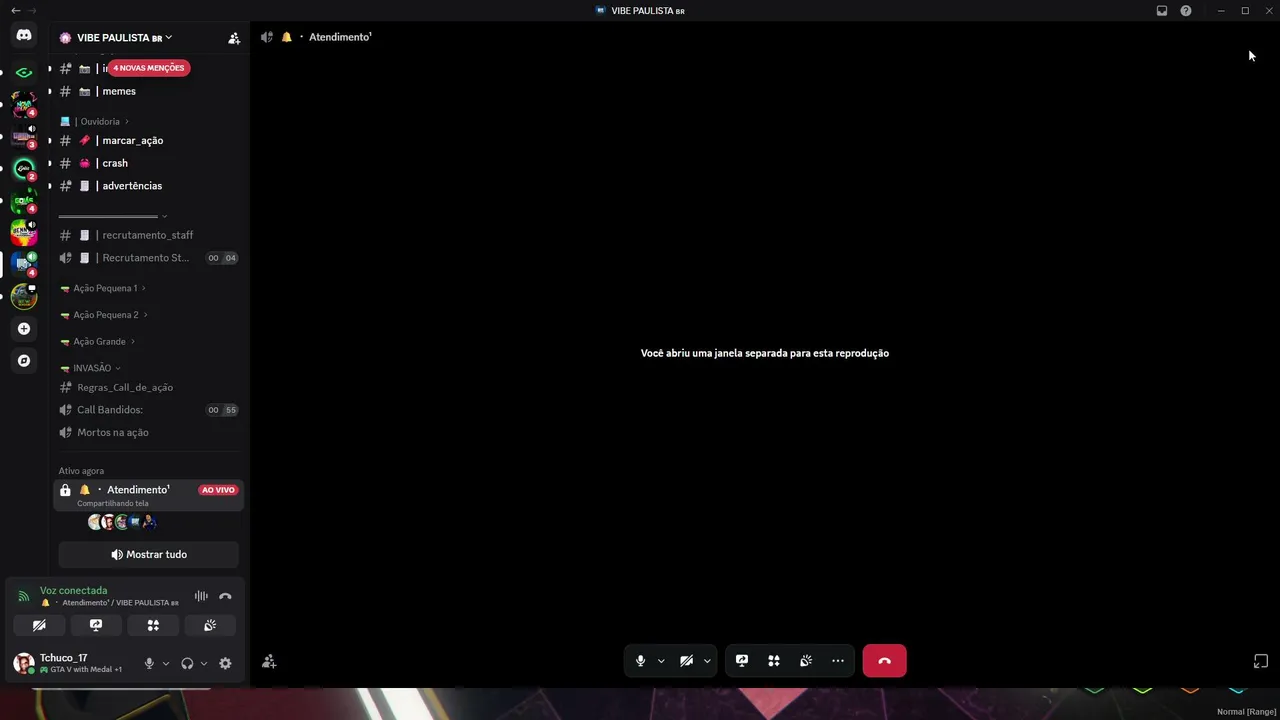Viewport: 1280px width, 720px height.
Task: Expand the Ação Pequena 1 category
Action: pos(103,288)
